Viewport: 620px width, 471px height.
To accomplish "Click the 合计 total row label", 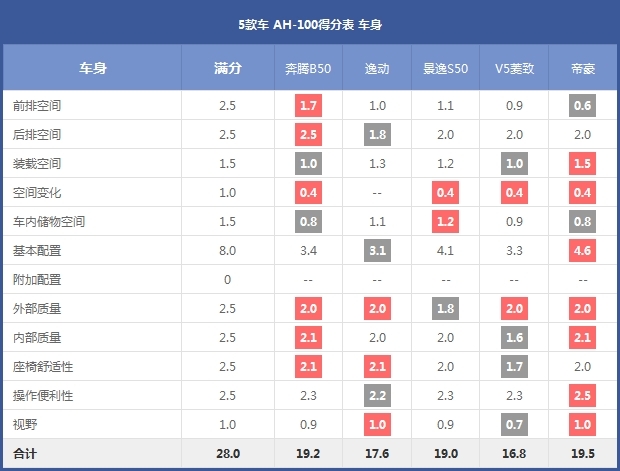I will (x=25, y=453).
